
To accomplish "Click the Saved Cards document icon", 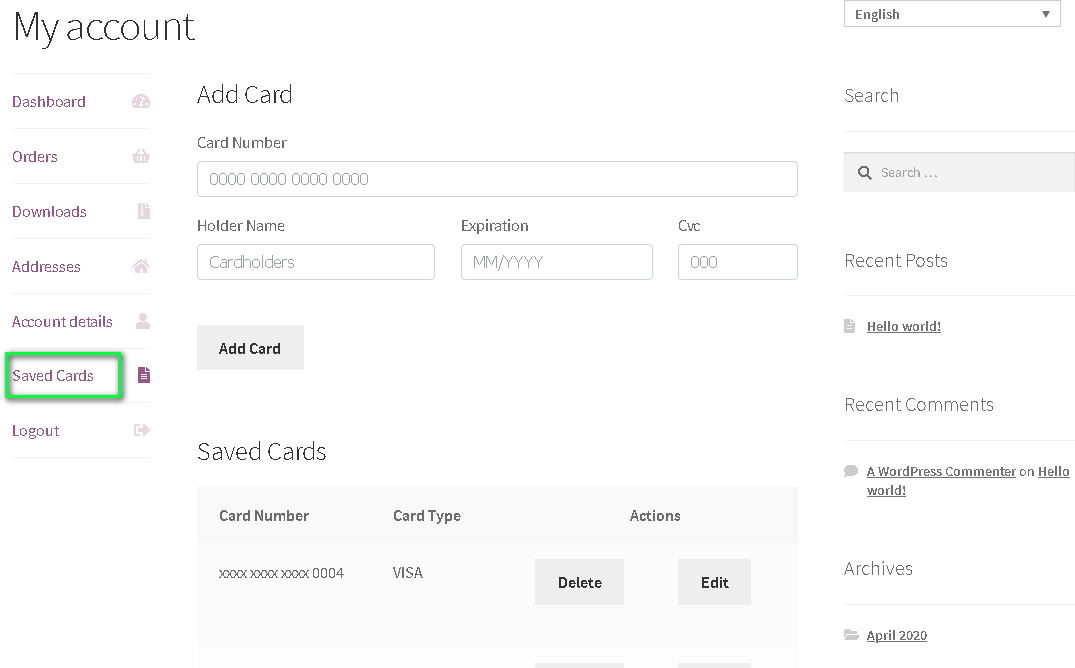I will tap(143, 375).
